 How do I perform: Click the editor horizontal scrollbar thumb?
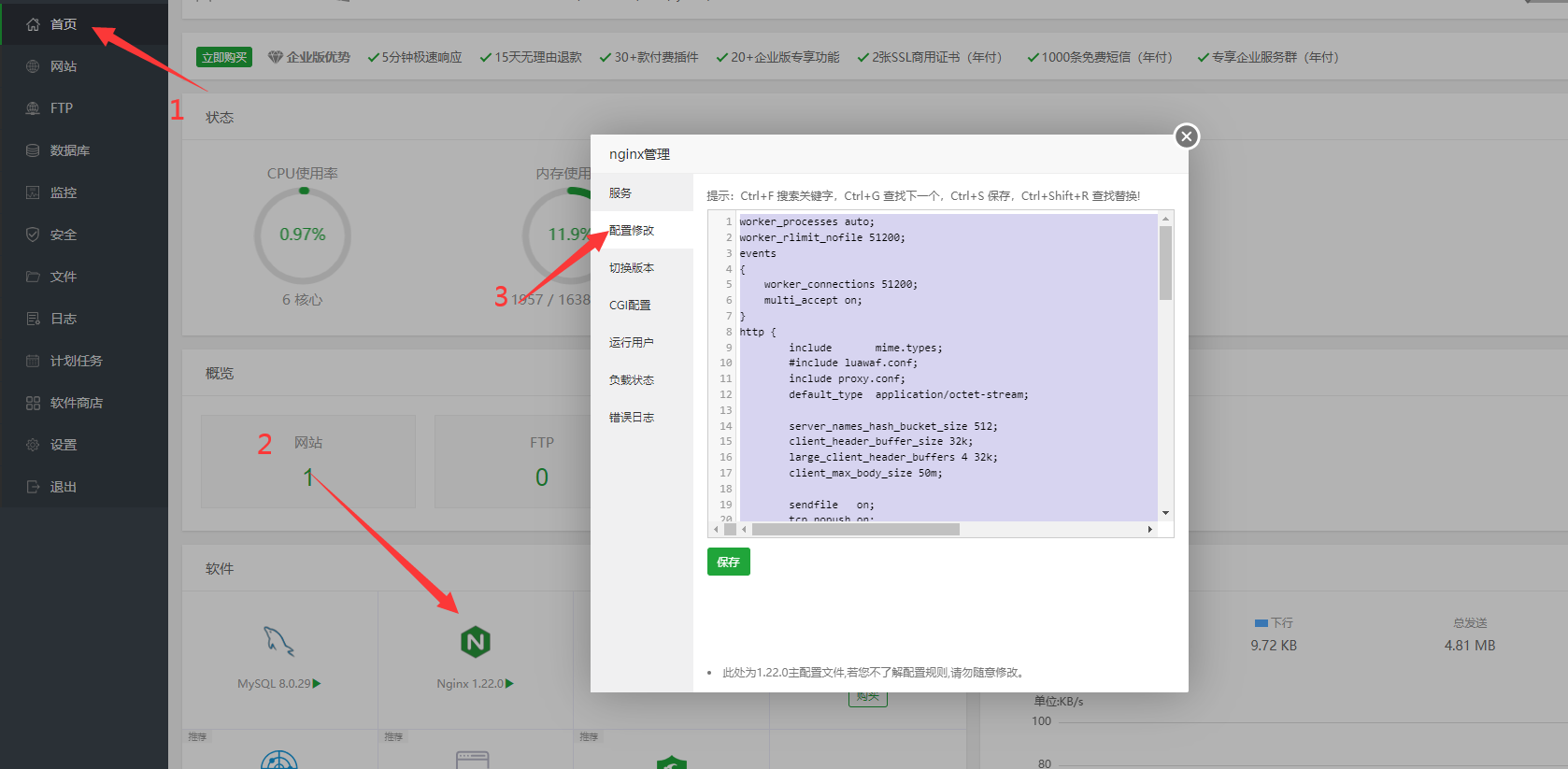pos(856,529)
